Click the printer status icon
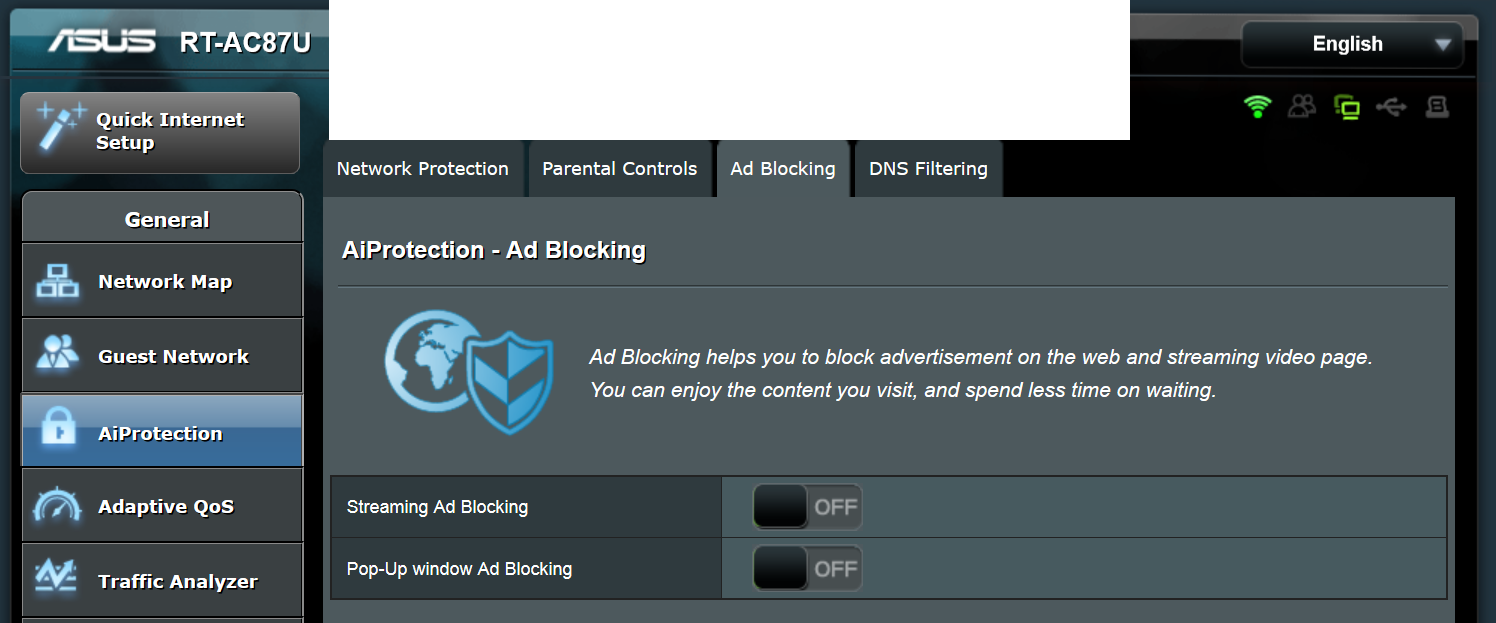The image size is (1496, 623). tap(1437, 106)
